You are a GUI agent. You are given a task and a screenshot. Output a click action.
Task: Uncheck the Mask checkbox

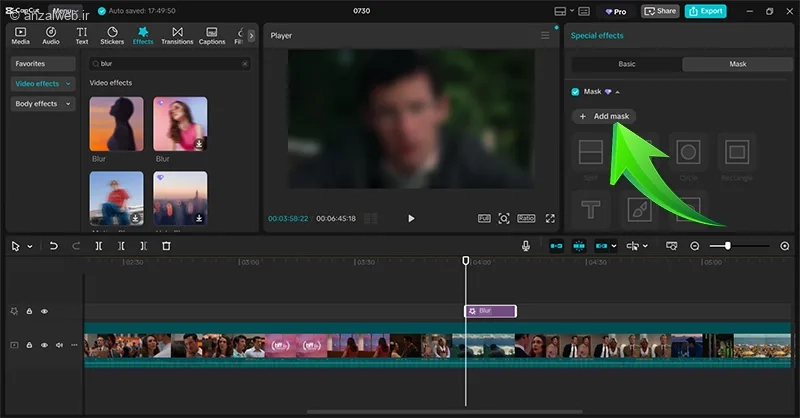[575, 91]
